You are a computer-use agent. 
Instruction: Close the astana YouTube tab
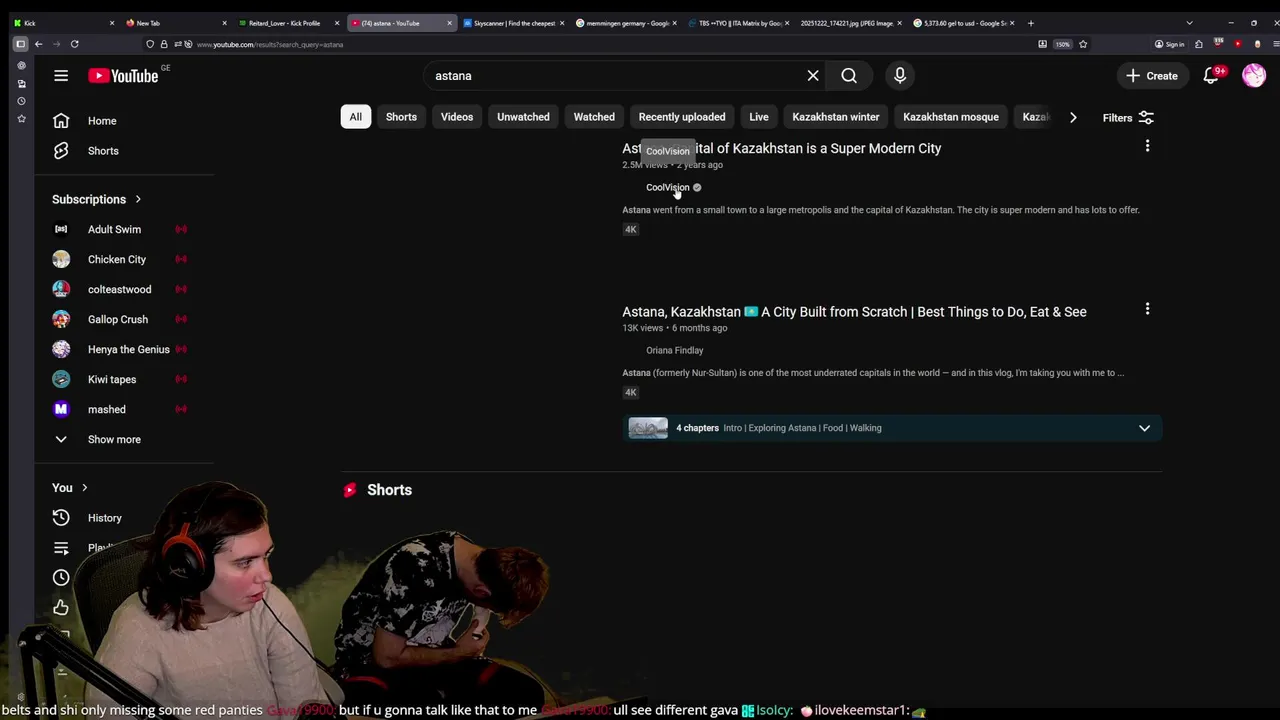pos(449,23)
